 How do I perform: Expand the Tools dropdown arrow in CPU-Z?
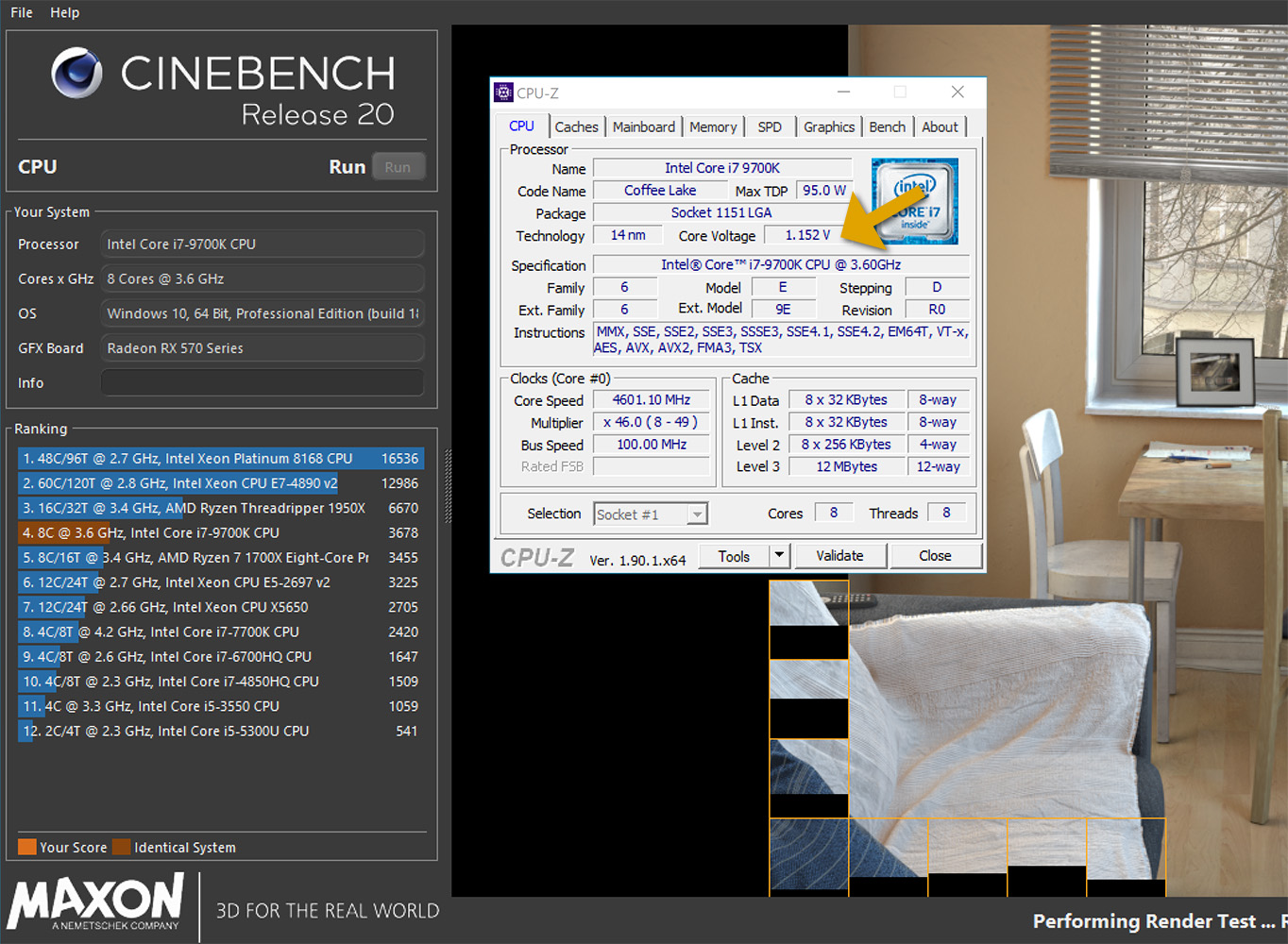coord(780,556)
